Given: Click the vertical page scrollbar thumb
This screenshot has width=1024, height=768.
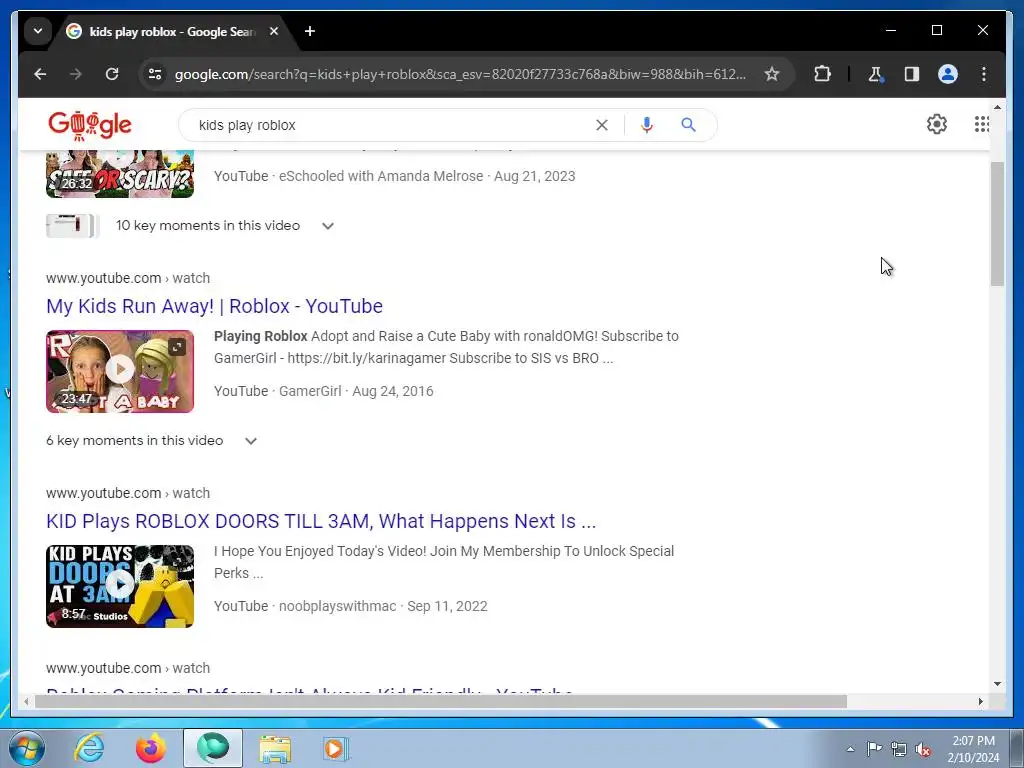Looking at the screenshot, I should coord(997,223).
